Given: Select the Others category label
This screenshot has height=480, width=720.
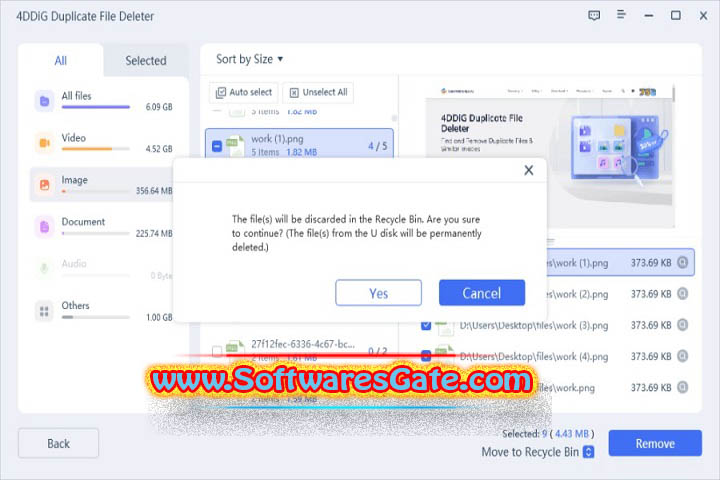Looking at the screenshot, I should (x=75, y=305).
